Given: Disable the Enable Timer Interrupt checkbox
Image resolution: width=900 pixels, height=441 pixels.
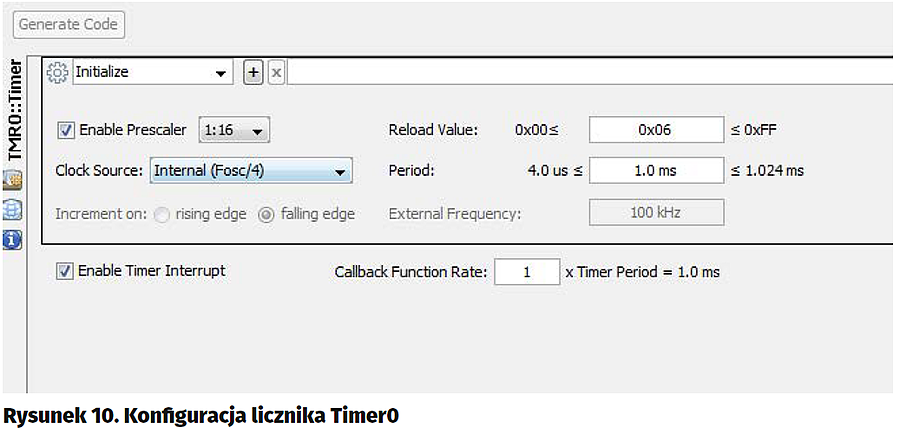Looking at the screenshot, I should (66, 271).
